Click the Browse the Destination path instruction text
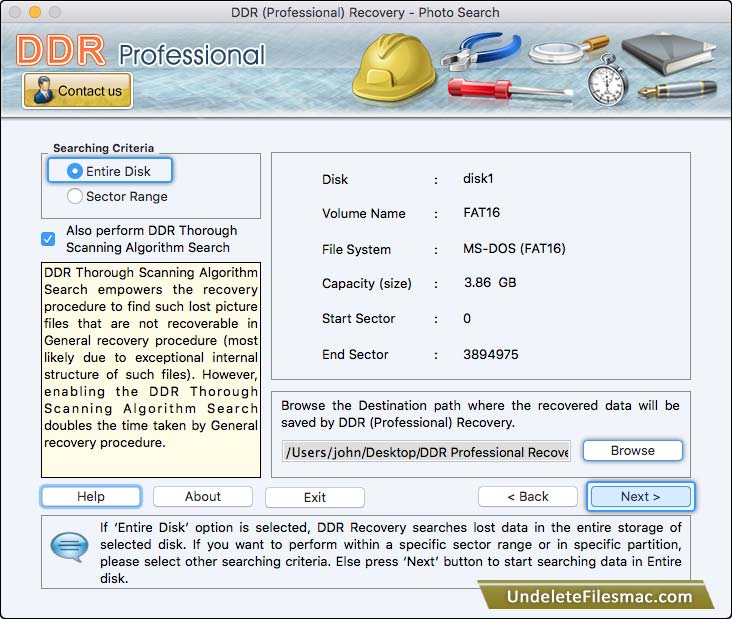732x619 pixels. tap(480, 414)
